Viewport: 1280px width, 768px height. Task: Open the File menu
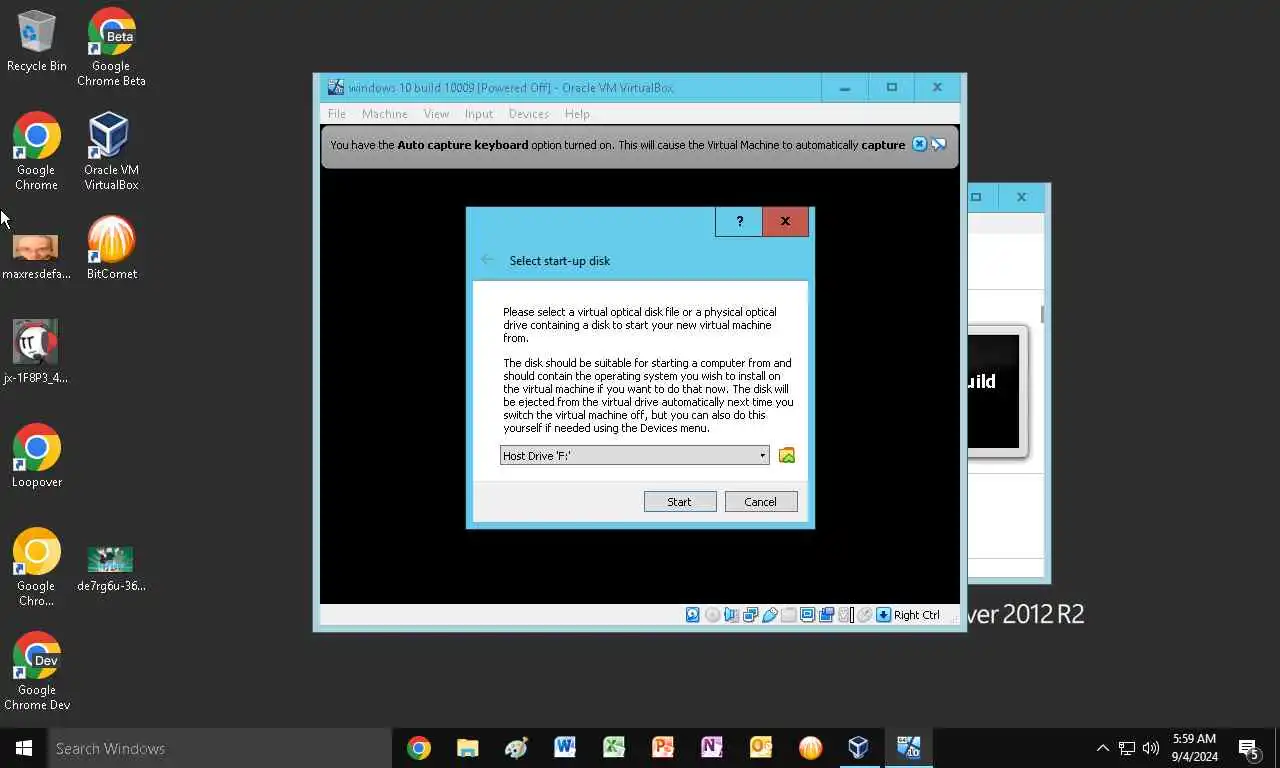tap(337, 114)
